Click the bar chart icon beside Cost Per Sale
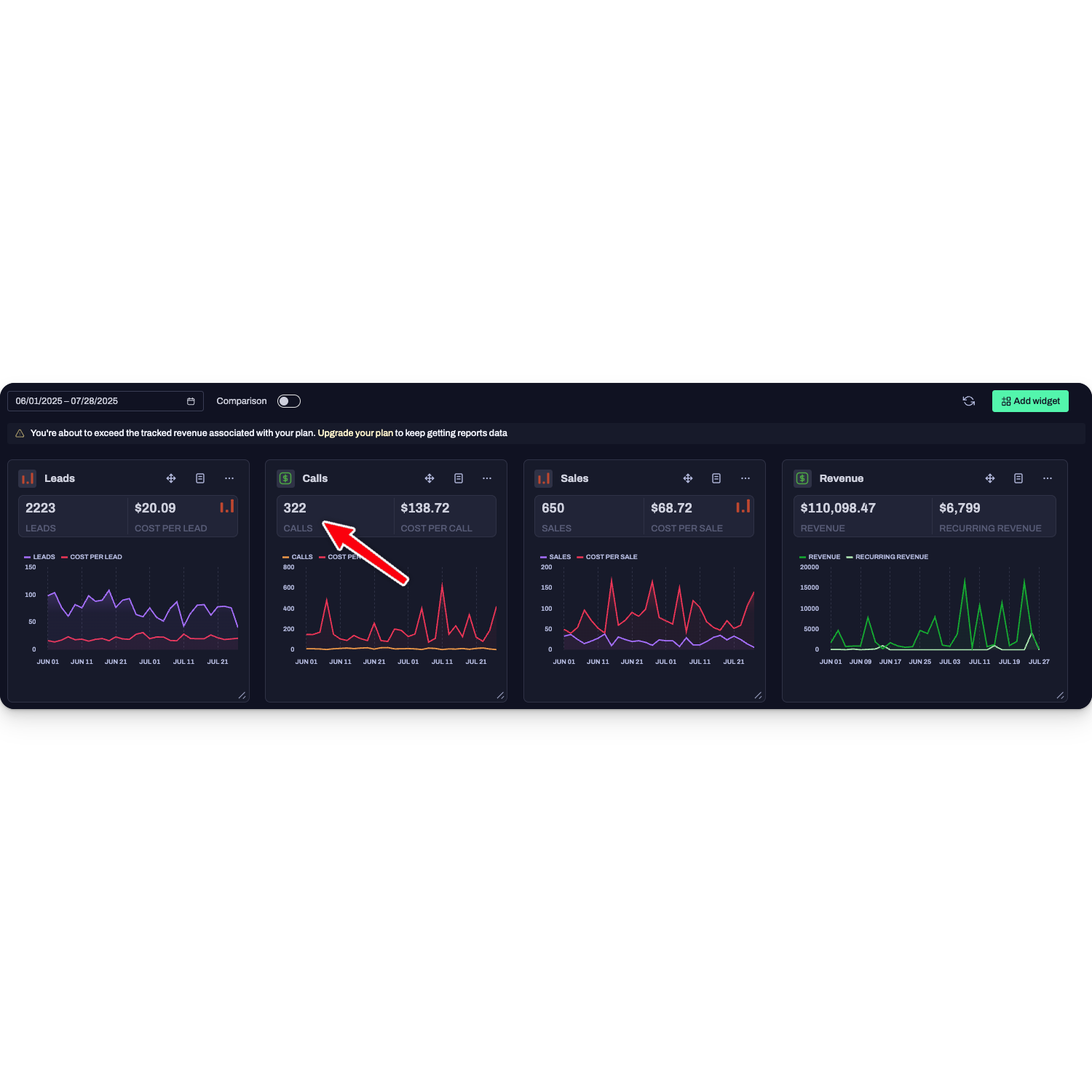This screenshot has width=1092, height=1092. coord(743,506)
